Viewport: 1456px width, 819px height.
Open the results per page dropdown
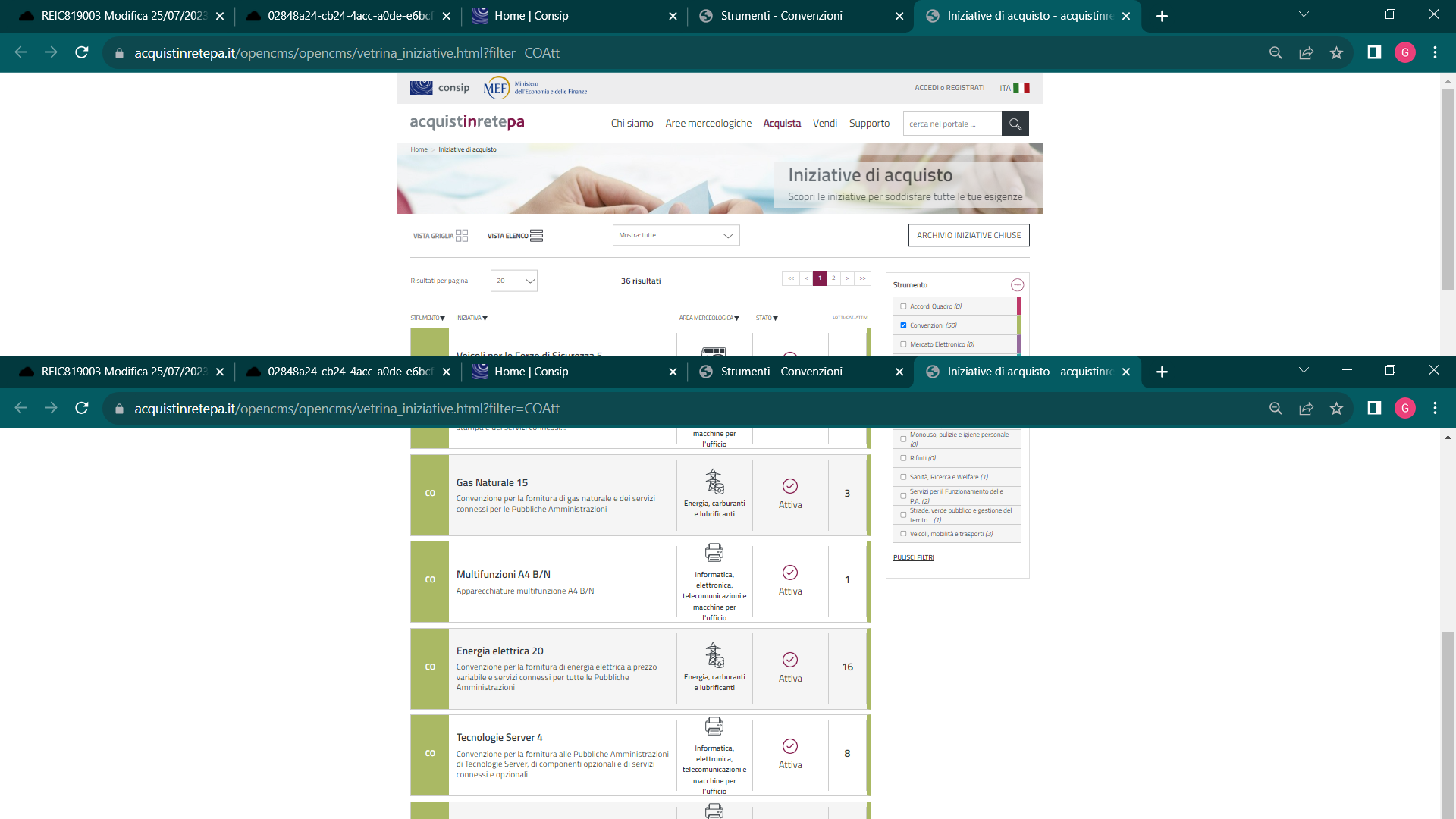click(x=514, y=281)
